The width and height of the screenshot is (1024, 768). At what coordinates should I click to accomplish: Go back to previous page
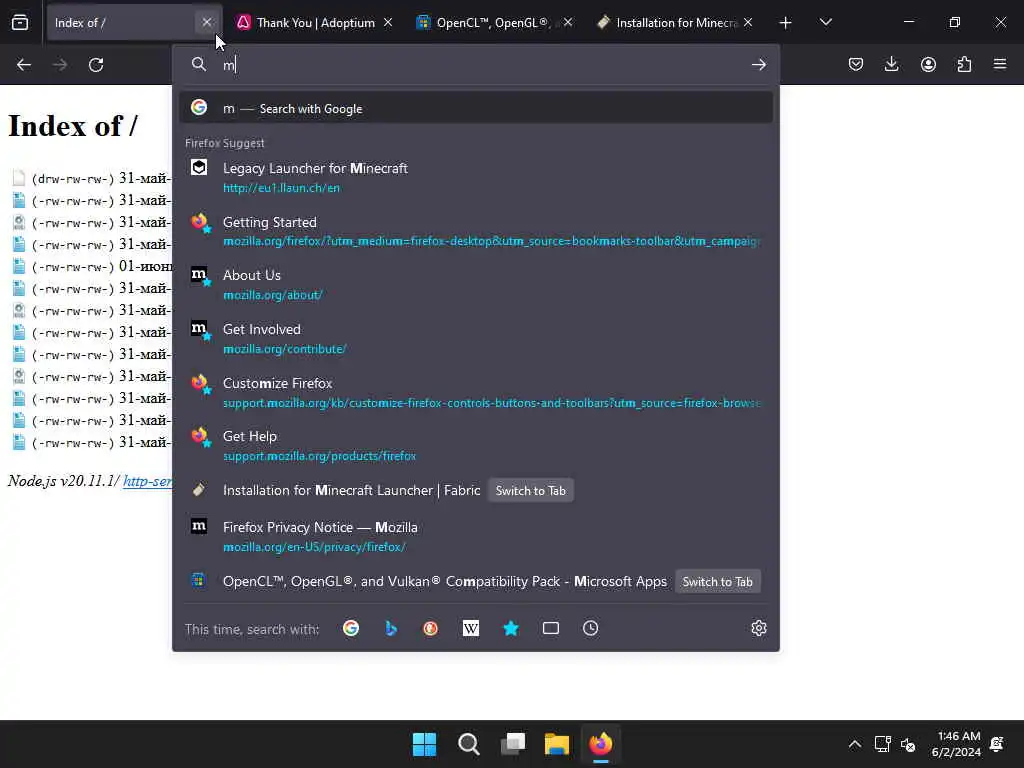coord(24,65)
